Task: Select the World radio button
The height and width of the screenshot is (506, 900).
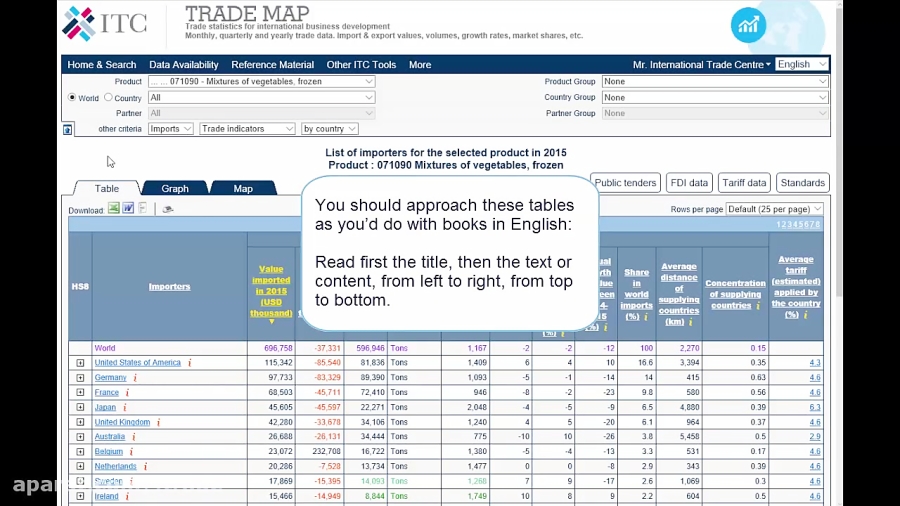Action: (x=72, y=98)
